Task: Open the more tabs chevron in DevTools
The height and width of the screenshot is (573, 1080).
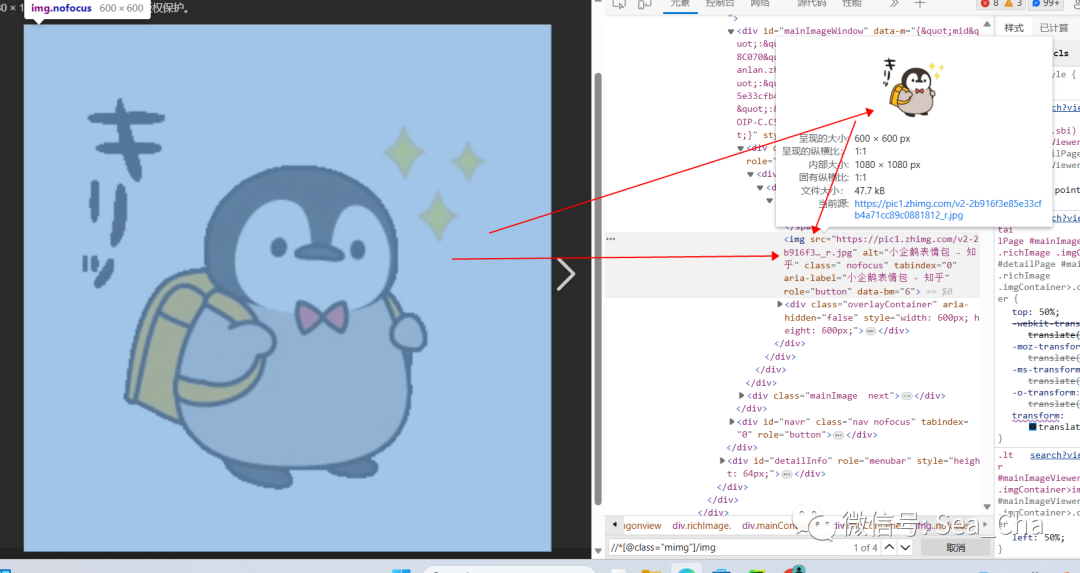Action: [894, 4]
